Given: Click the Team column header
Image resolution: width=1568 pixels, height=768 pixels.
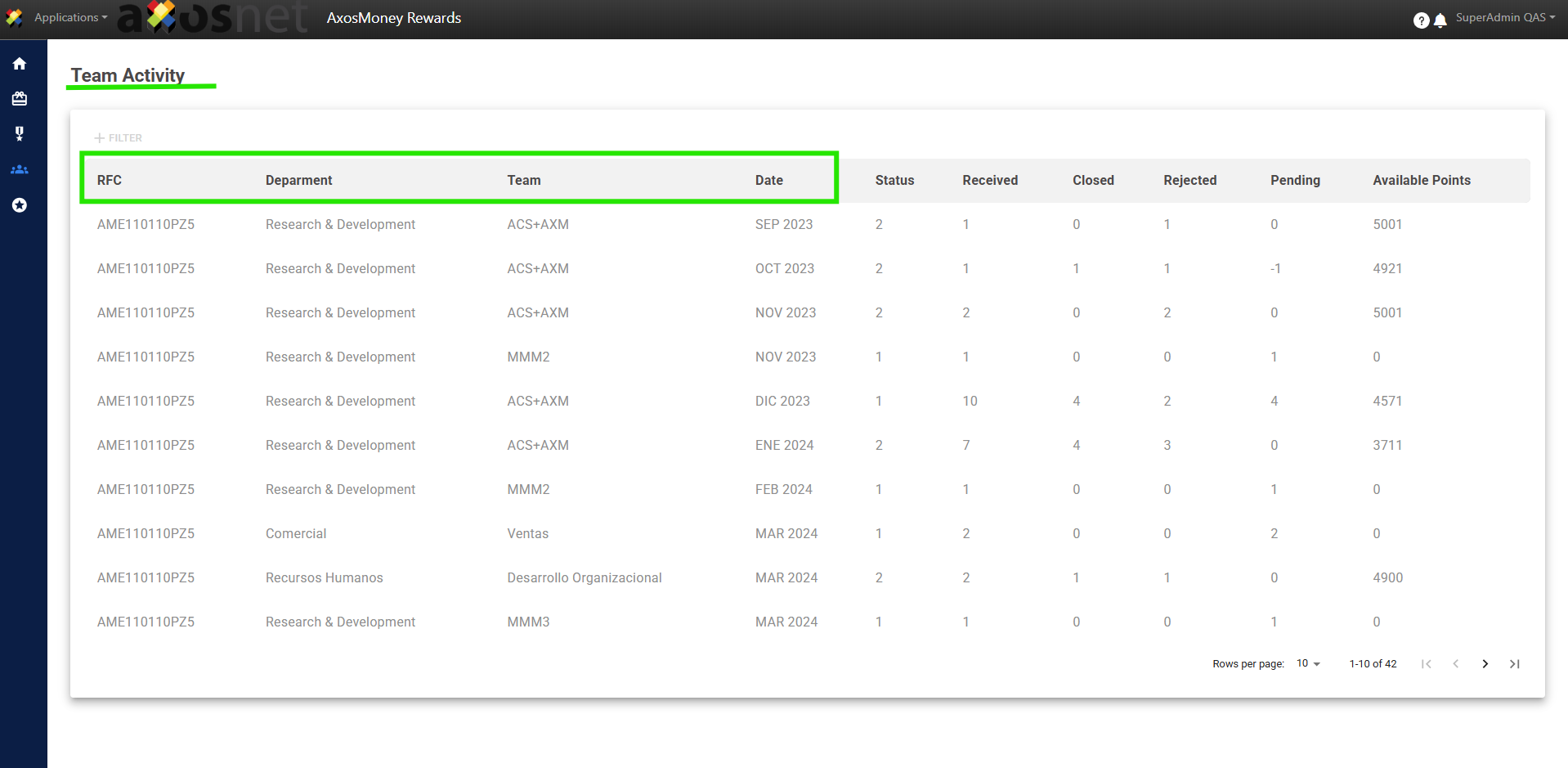Looking at the screenshot, I should [524, 181].
